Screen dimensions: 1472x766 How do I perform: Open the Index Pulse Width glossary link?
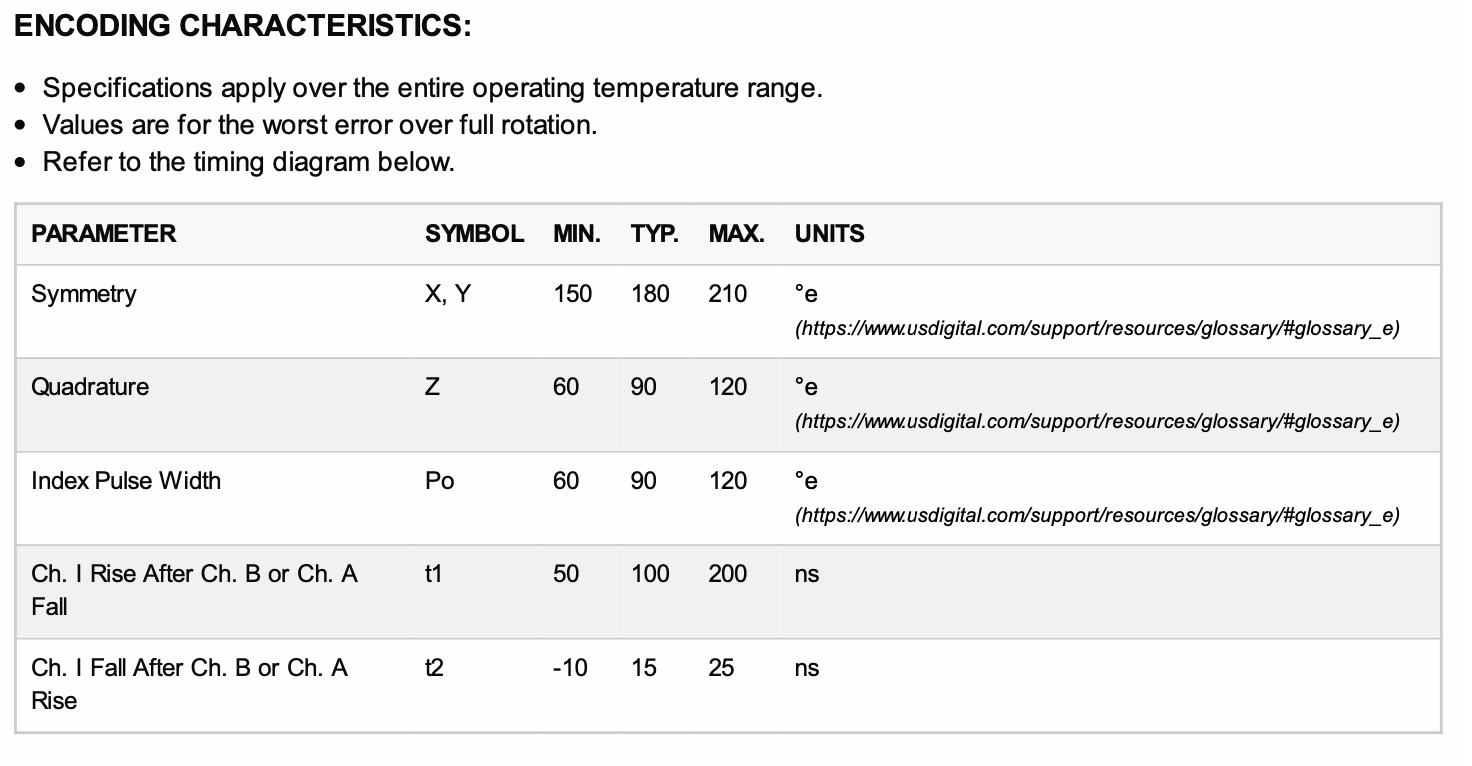(1097, 516)
